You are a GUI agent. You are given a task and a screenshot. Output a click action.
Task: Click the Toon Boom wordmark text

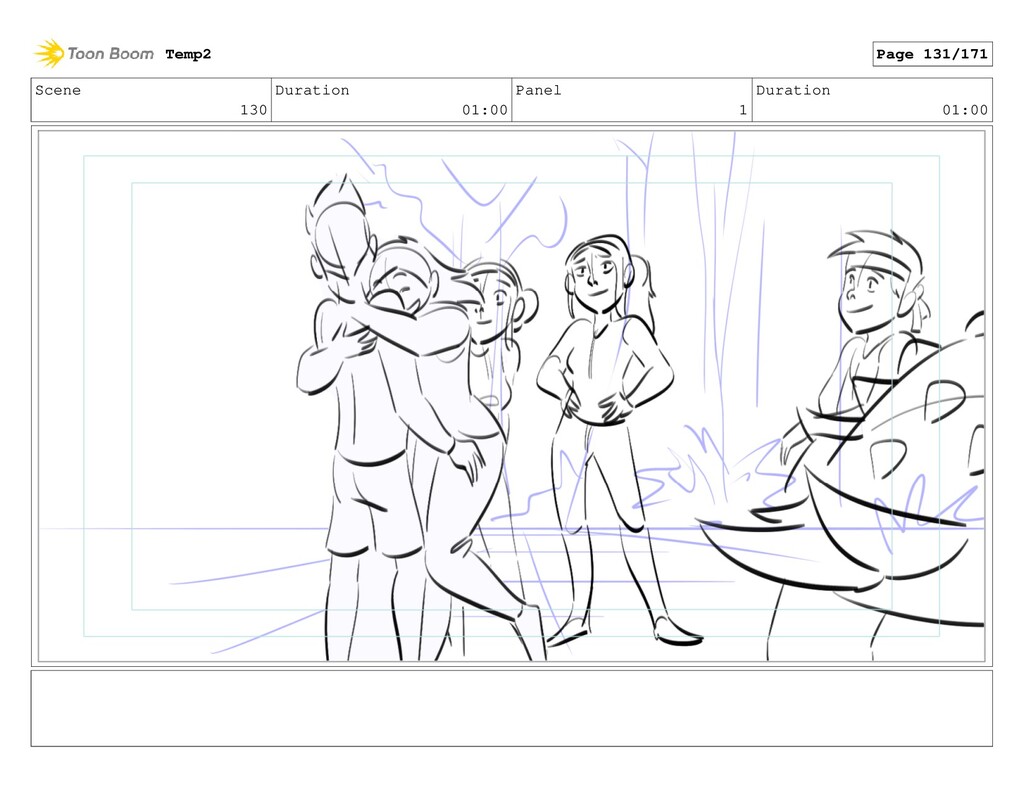[110, 54]
